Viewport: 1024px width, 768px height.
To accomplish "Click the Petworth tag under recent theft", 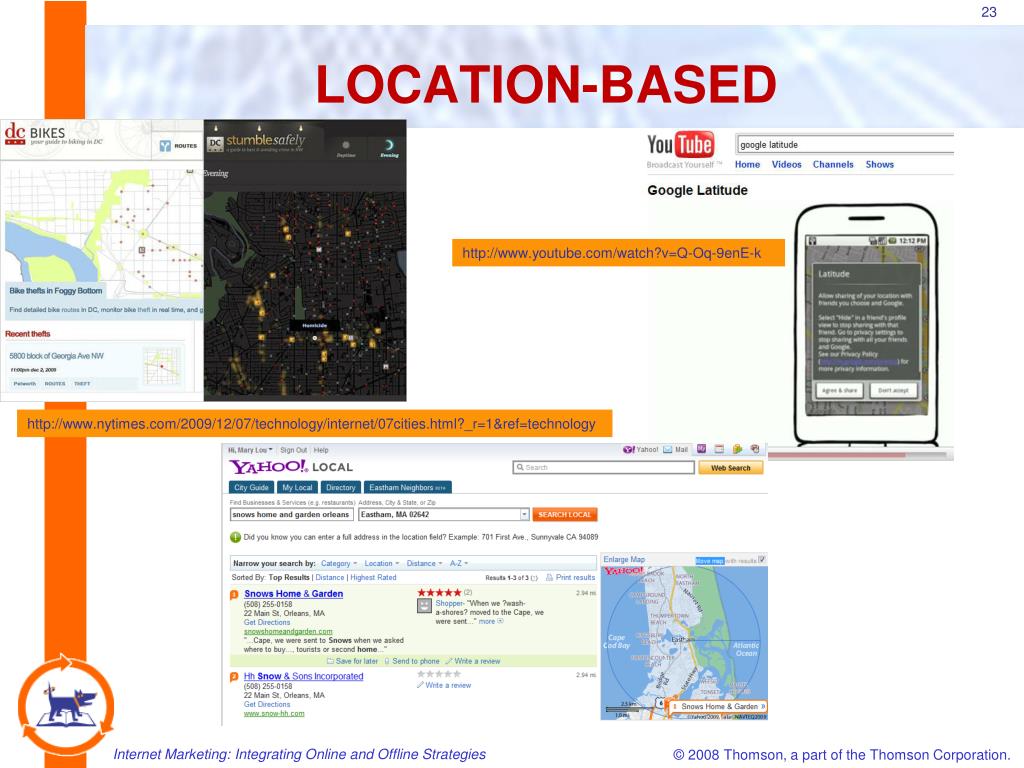I will coord(25,383).
